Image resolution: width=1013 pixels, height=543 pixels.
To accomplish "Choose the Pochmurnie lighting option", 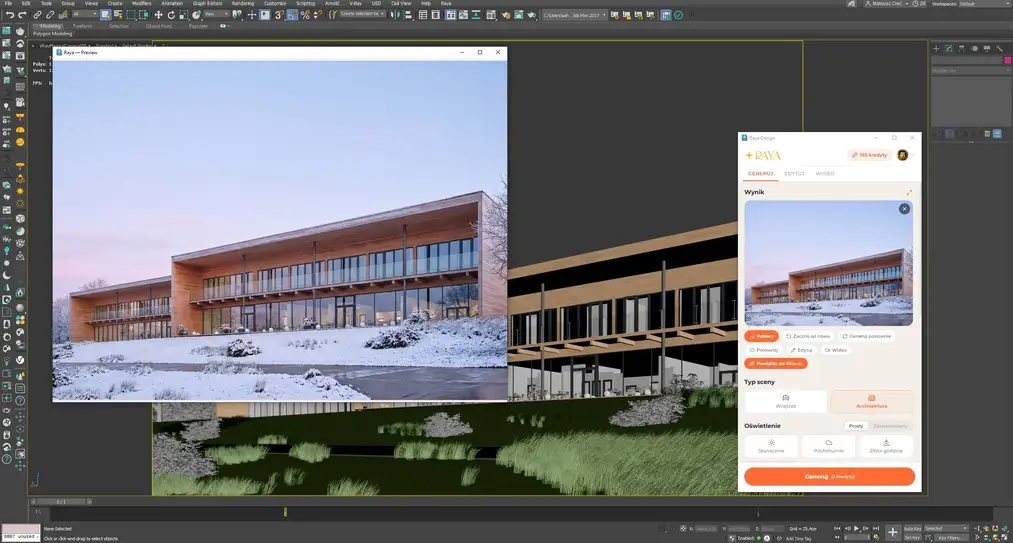I will 828,446.
